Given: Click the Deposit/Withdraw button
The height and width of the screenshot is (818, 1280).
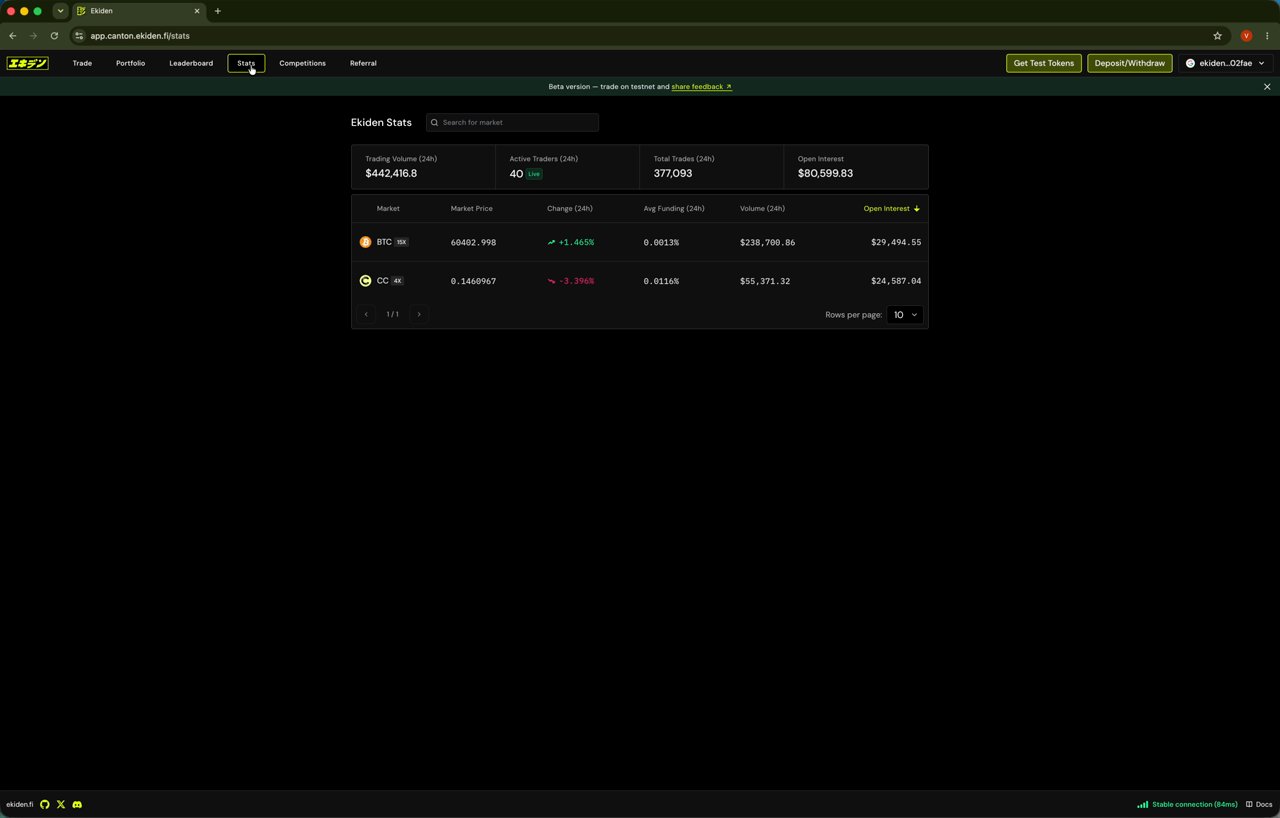Looking at the screenshot, I should pyautogui.click(x=1129, y=63).
